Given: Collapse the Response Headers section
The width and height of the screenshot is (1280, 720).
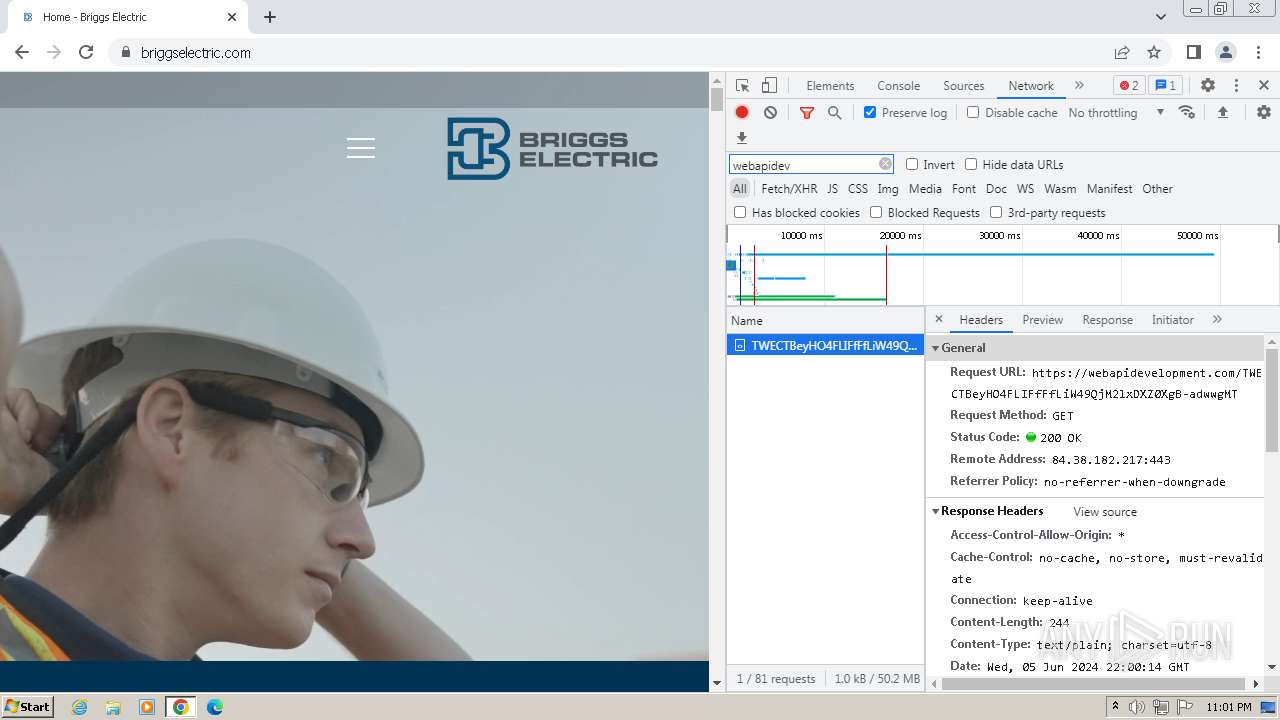Looking at the screenshot, I should click(936, 511).
